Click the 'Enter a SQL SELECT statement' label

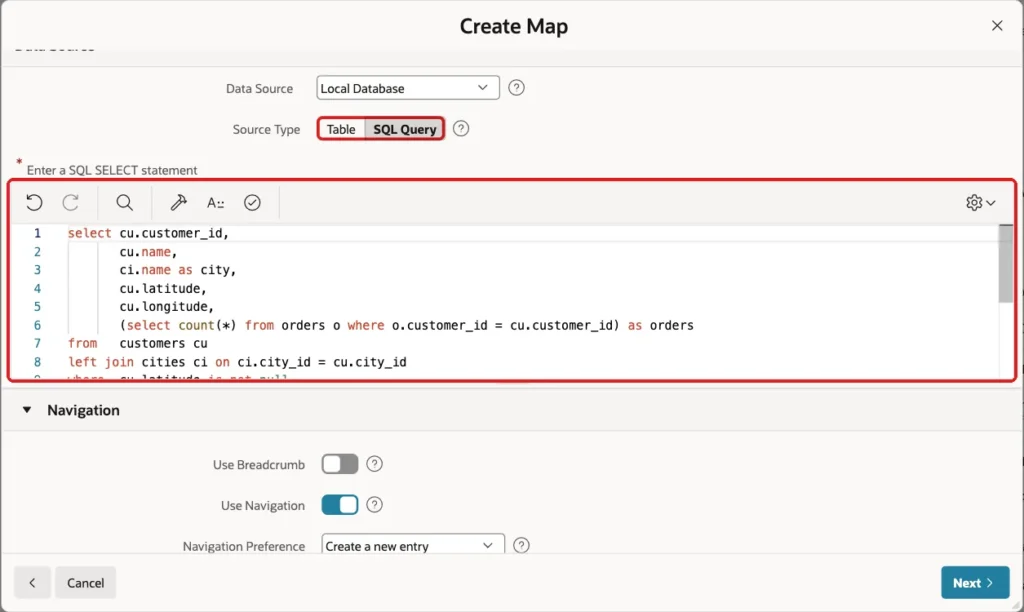pos(112,170)
